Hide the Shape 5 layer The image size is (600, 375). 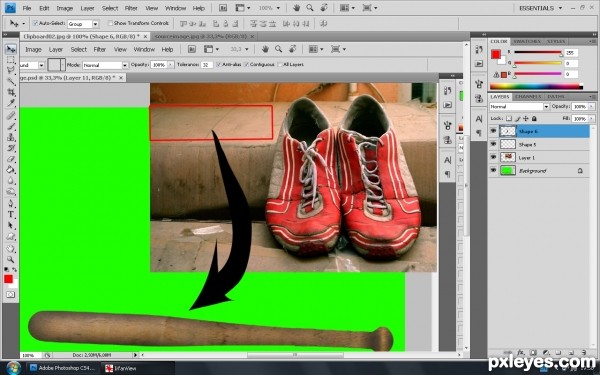click(x=493, y=144)
